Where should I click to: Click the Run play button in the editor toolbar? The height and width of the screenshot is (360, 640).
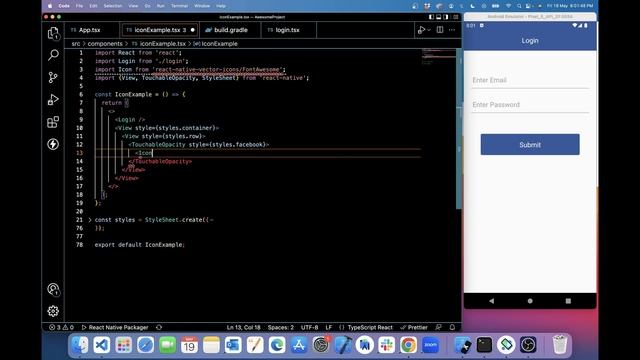[421, 30]
